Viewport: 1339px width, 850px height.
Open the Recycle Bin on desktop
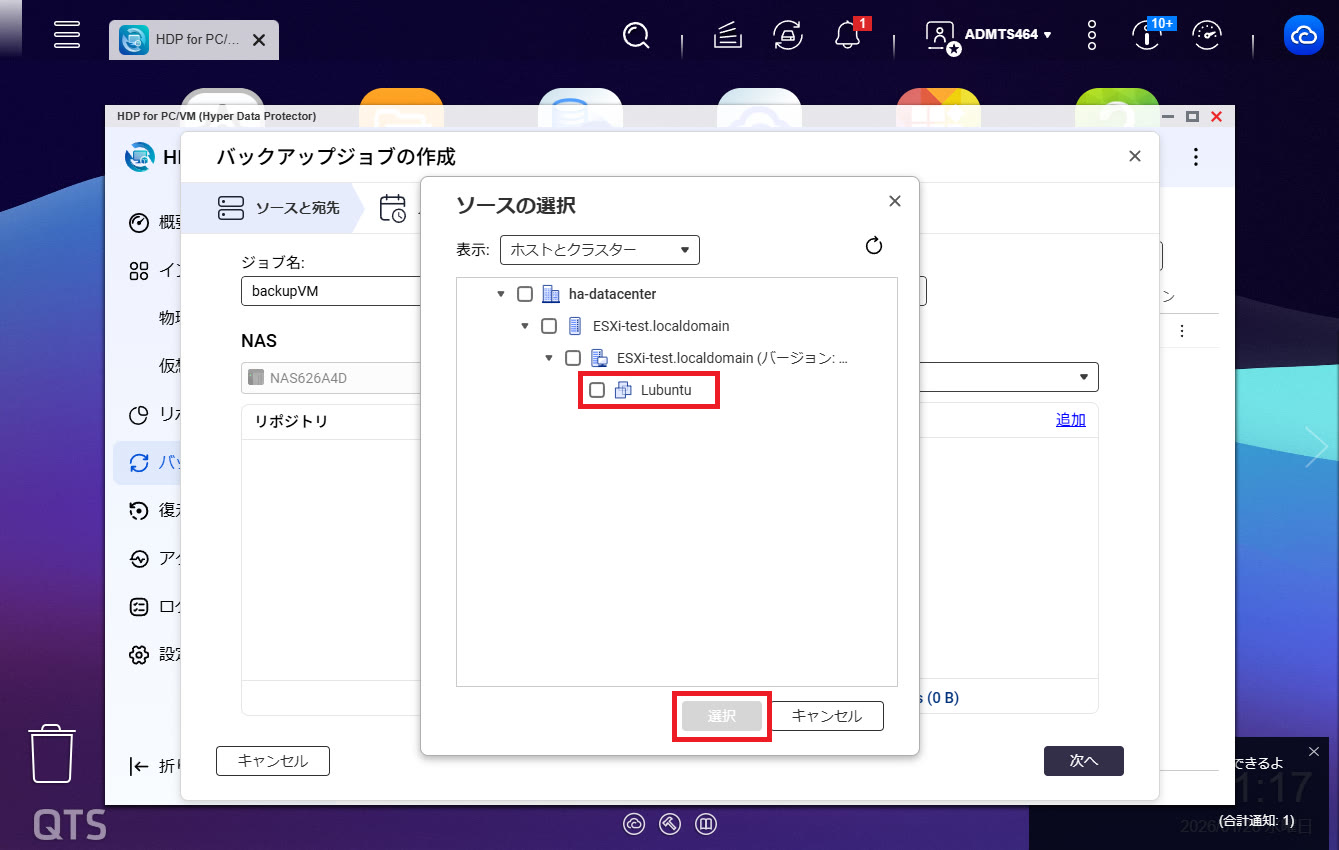52,754
